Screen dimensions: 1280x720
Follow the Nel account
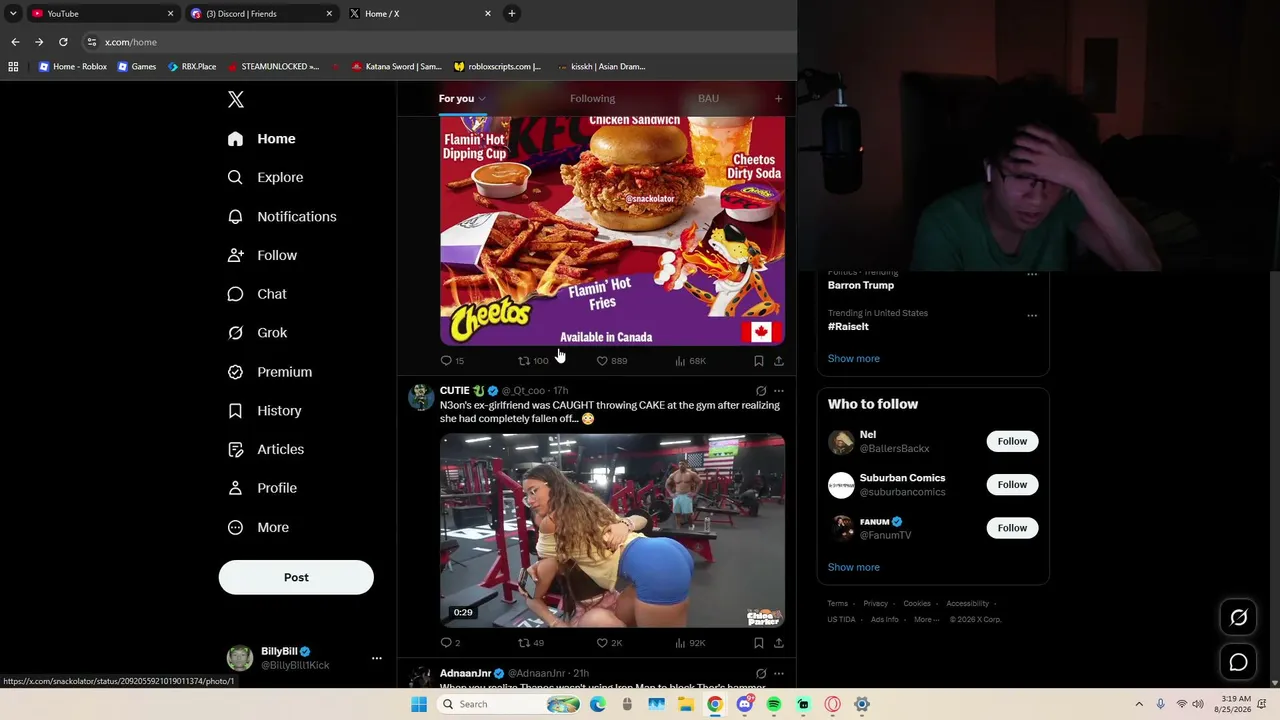[1012, 441]
